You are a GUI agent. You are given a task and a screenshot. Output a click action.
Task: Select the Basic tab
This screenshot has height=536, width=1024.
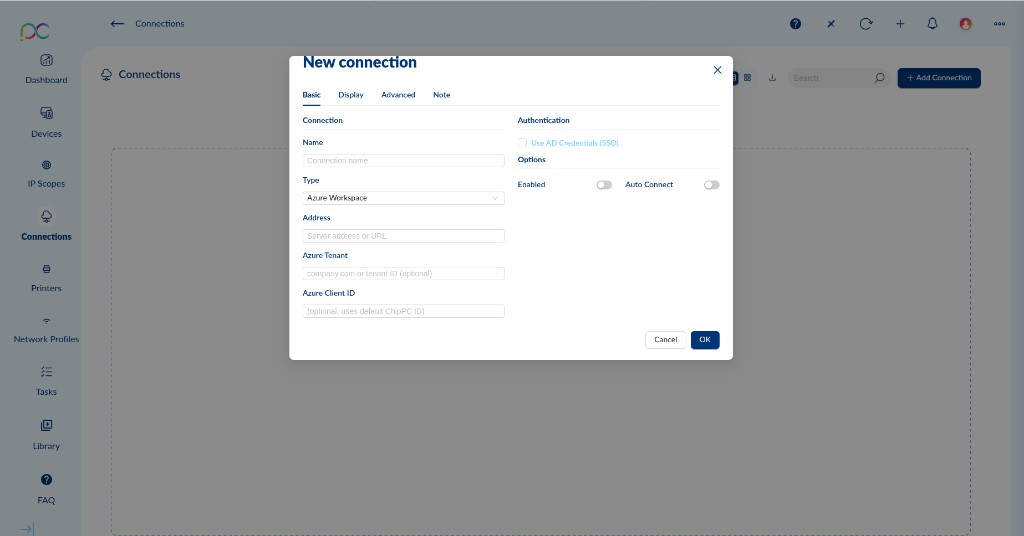[312, 95]
